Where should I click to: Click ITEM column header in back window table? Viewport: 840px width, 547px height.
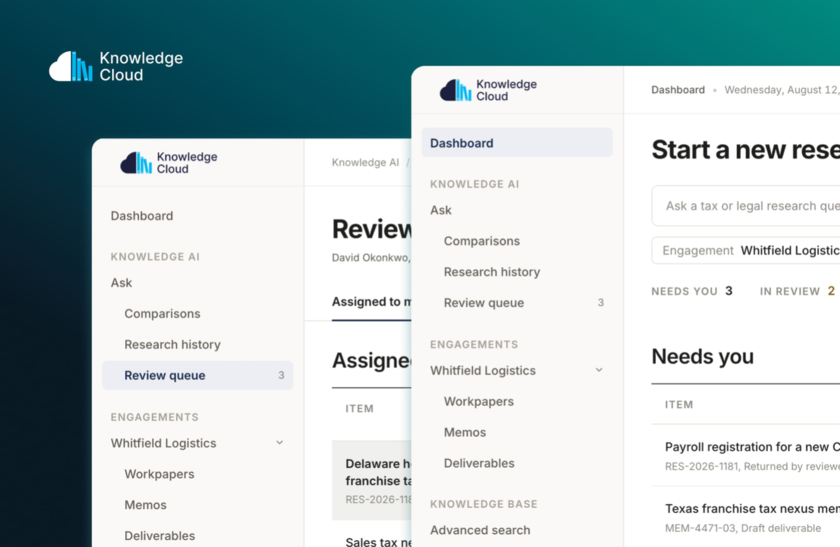[359, 409]
